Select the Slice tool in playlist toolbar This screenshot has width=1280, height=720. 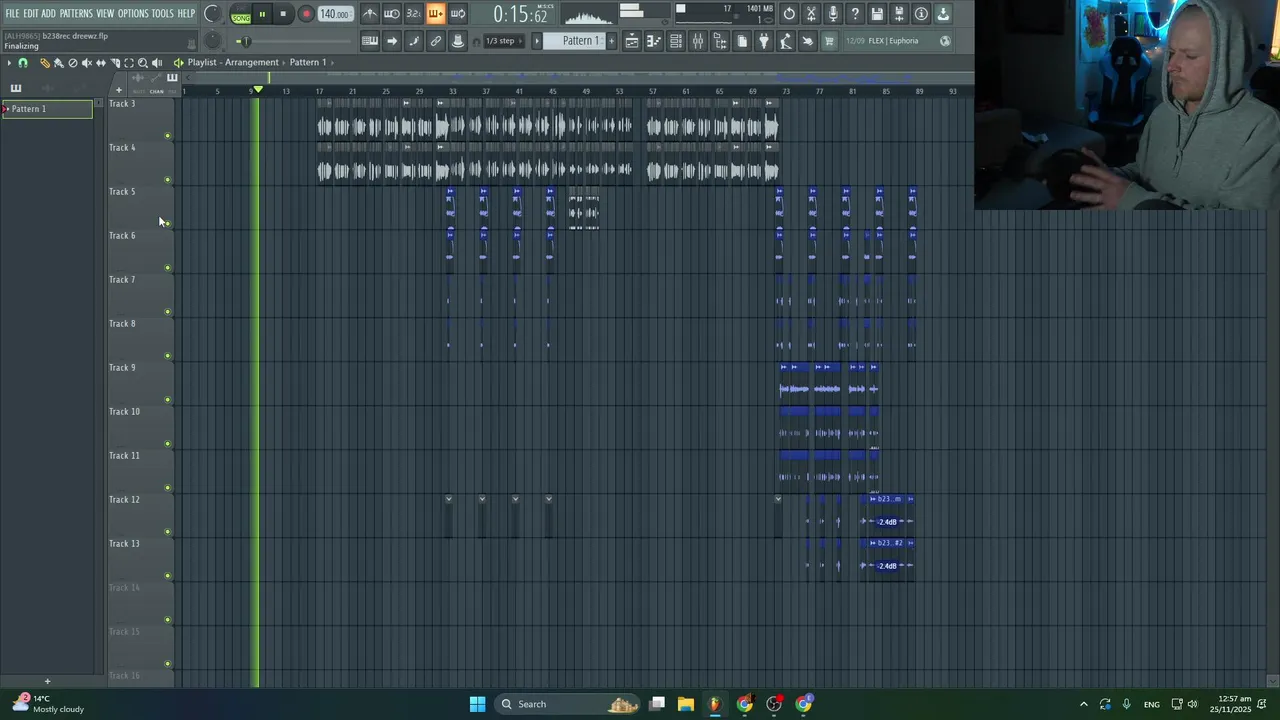click(x=115, y=62)
